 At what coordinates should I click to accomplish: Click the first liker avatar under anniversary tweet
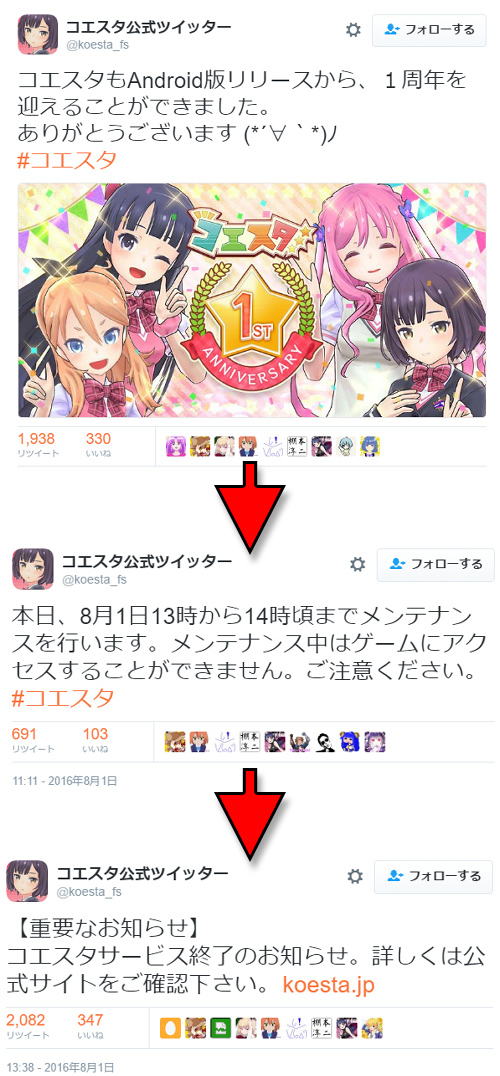tap(176, 446)
